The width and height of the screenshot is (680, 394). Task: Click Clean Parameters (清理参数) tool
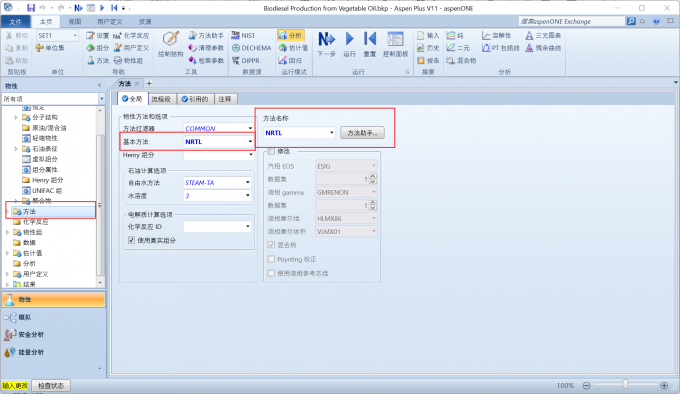[x=206, y=48]
